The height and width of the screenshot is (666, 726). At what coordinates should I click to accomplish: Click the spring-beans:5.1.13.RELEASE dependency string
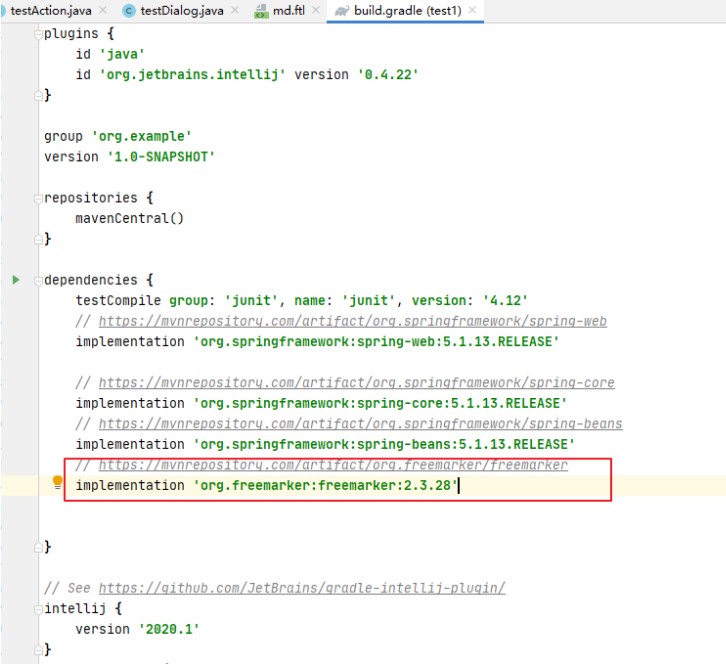coord(384,444)
